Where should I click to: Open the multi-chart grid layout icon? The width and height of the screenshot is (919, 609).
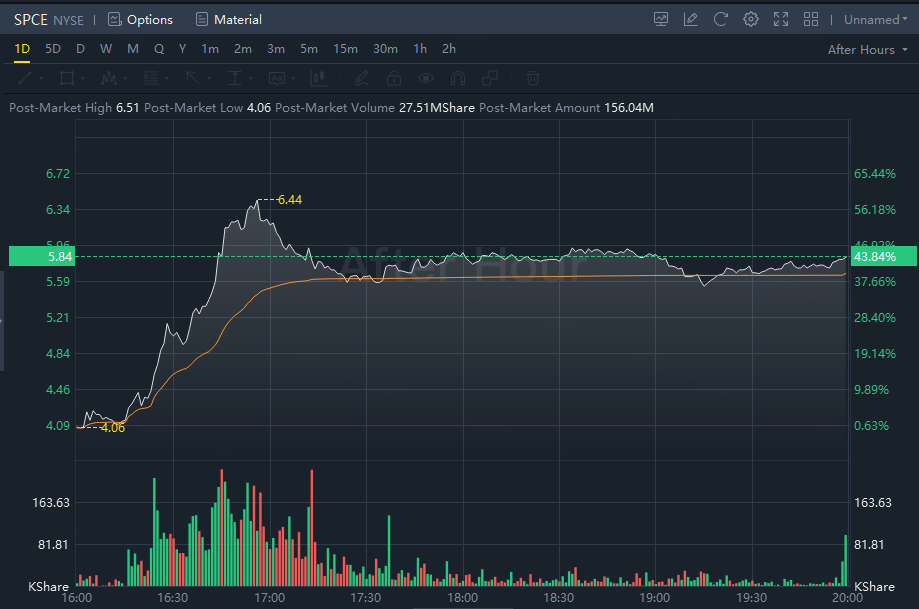point(811,19)
